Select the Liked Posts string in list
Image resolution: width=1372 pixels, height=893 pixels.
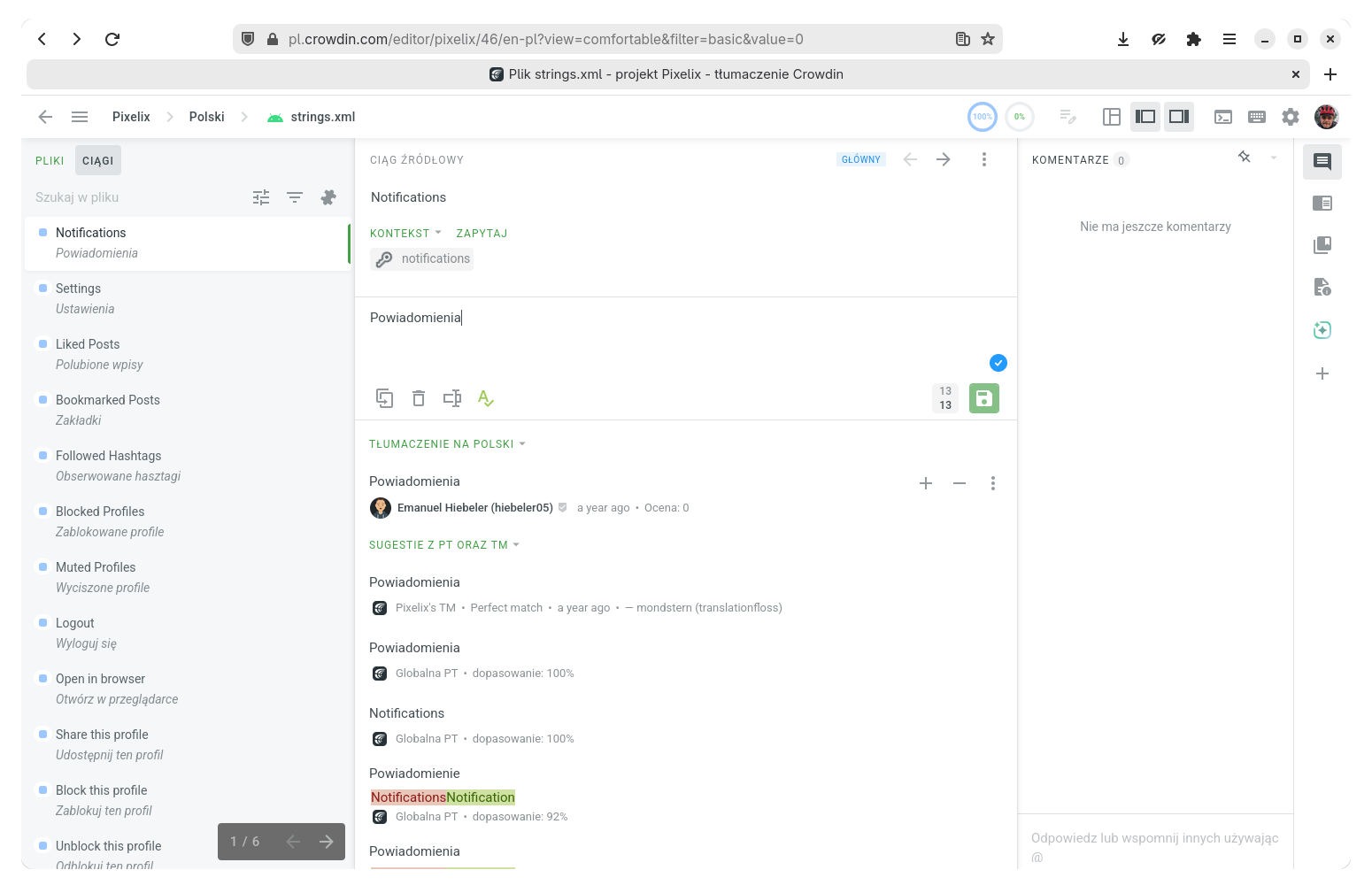click(88, 344)
